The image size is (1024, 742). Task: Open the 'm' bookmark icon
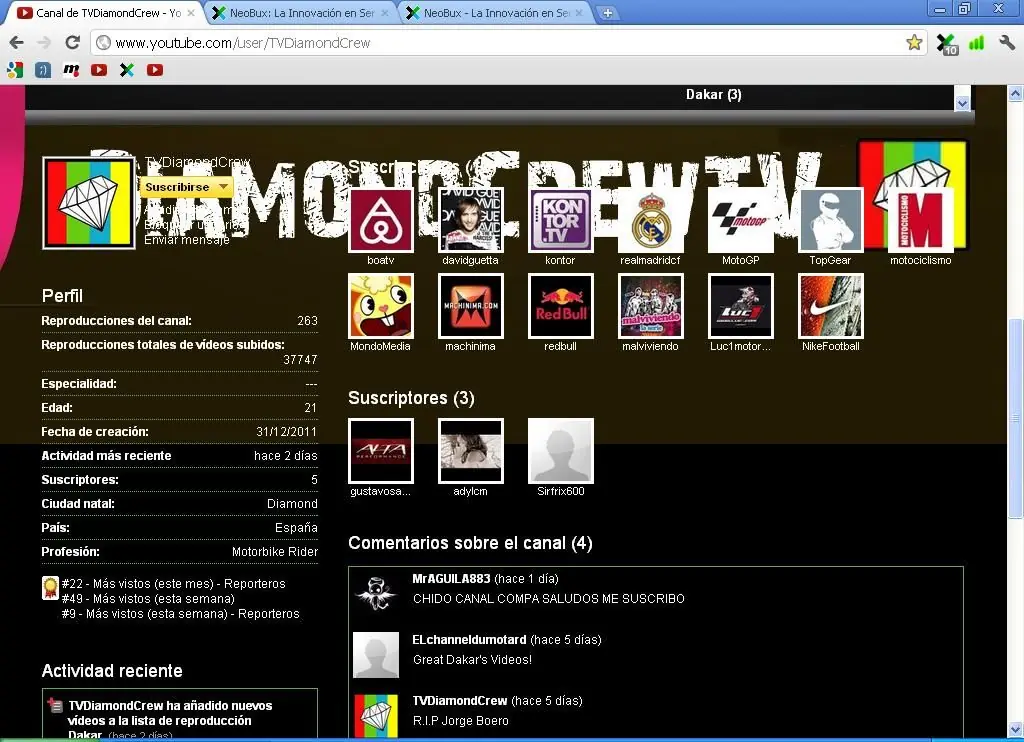pos(71,70)
